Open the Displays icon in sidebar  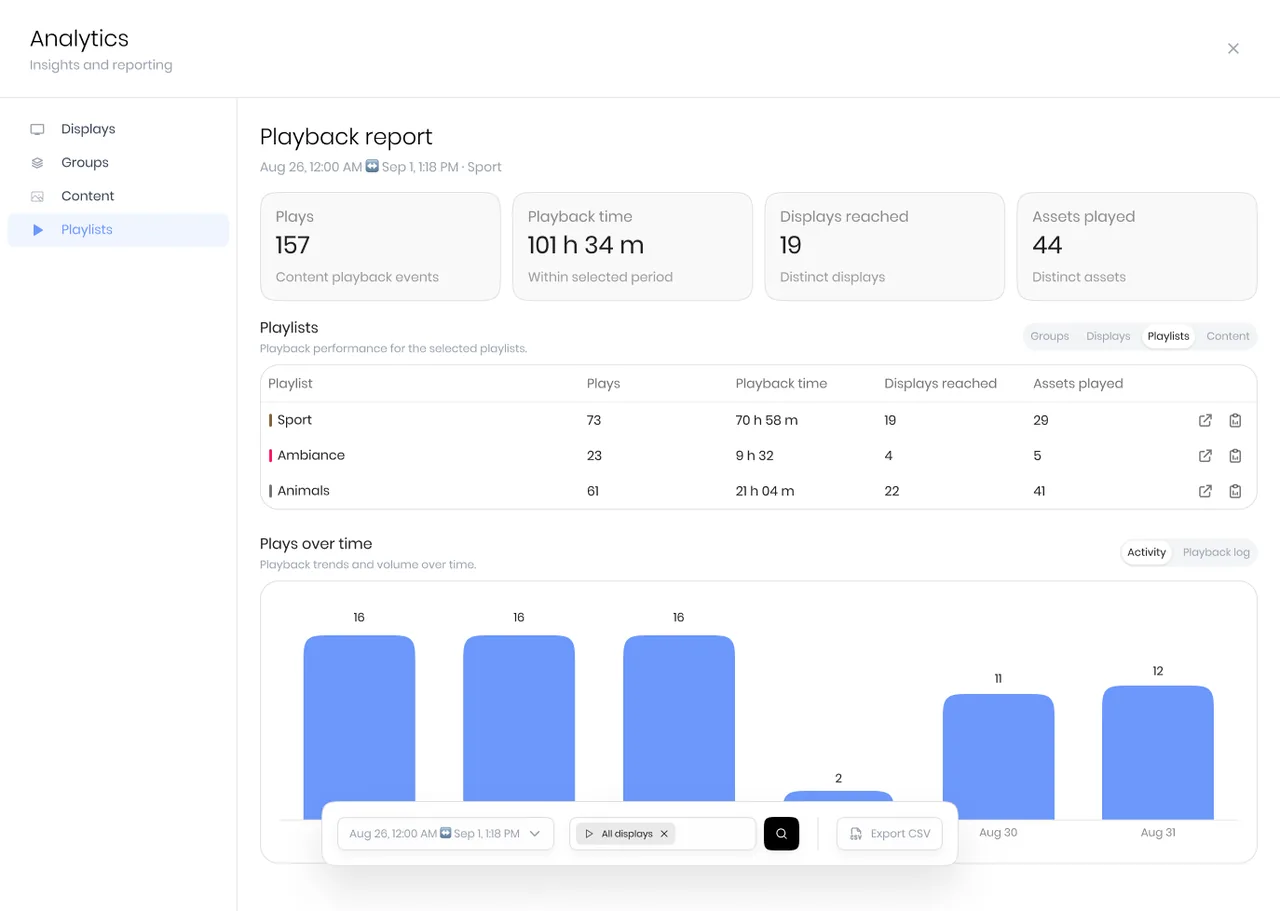[37, 129]
